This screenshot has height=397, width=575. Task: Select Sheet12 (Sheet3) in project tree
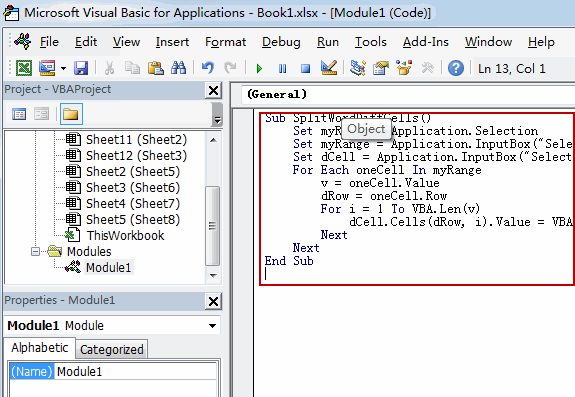click(136, 155)
